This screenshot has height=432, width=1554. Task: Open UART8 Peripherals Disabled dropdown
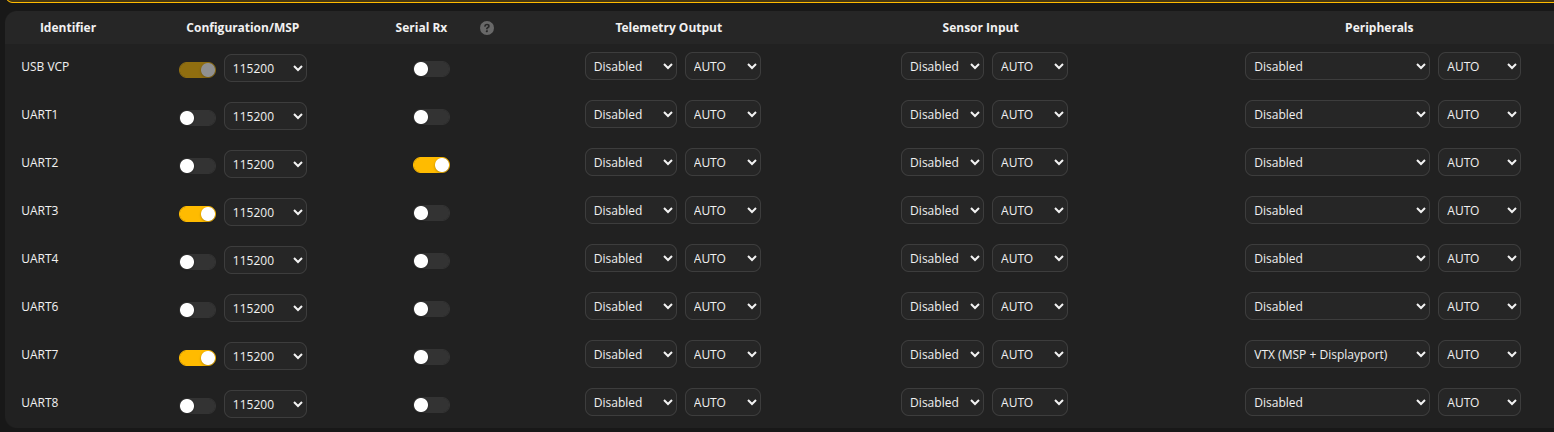(x=1337, y=402)
